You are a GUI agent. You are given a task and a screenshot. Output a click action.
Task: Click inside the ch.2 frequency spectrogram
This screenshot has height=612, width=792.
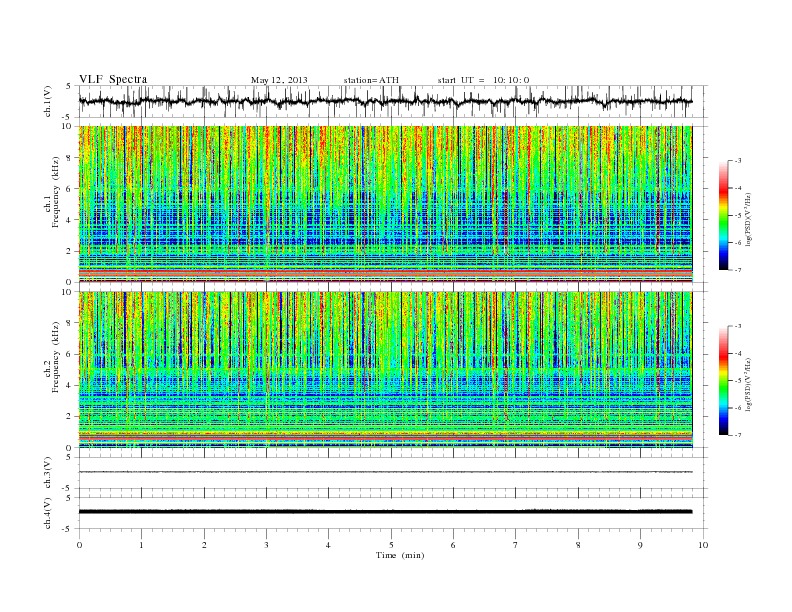[x=386, y=370]
